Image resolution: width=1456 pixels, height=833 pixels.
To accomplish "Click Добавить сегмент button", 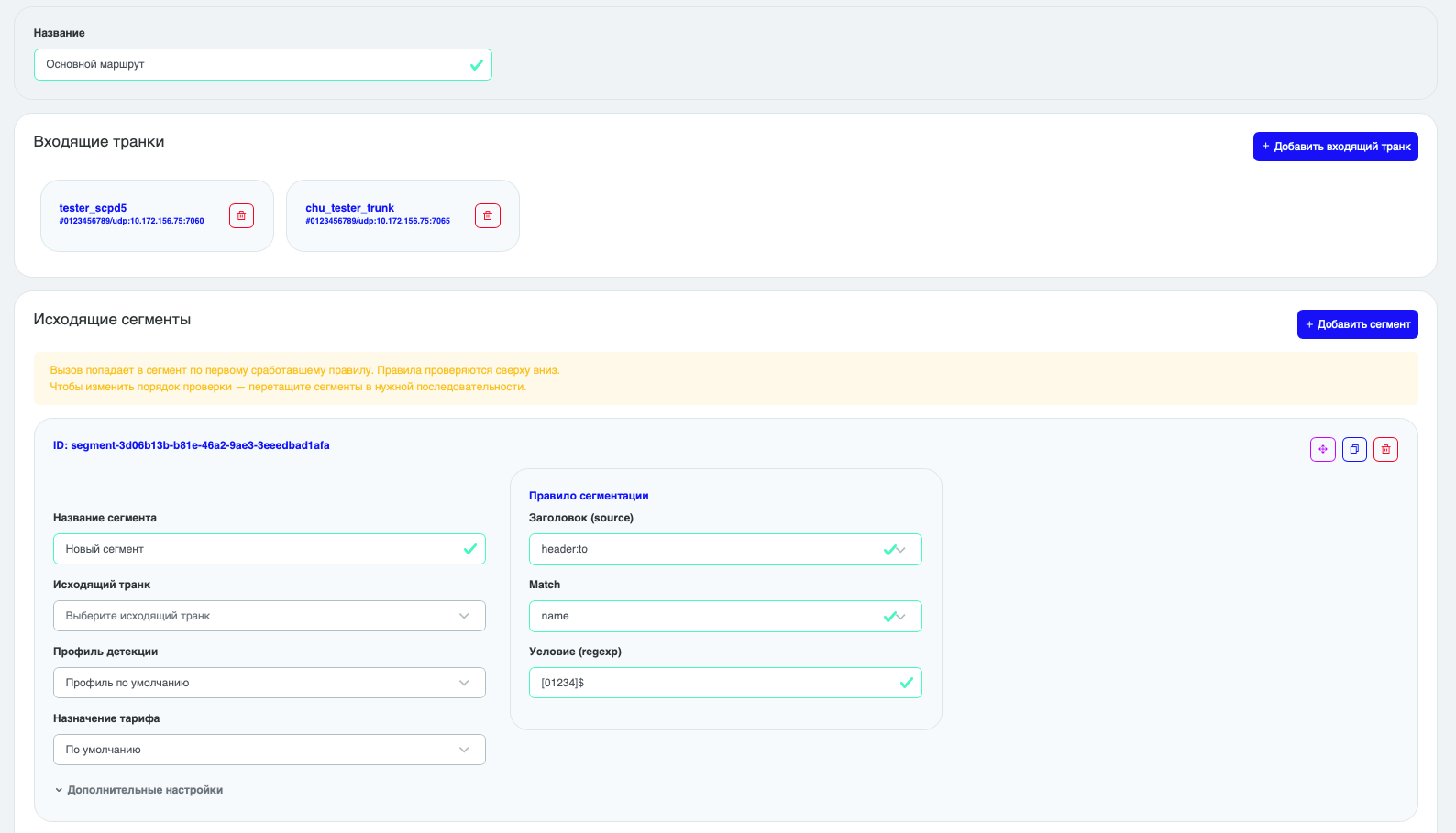I will tap(1358, 324).
